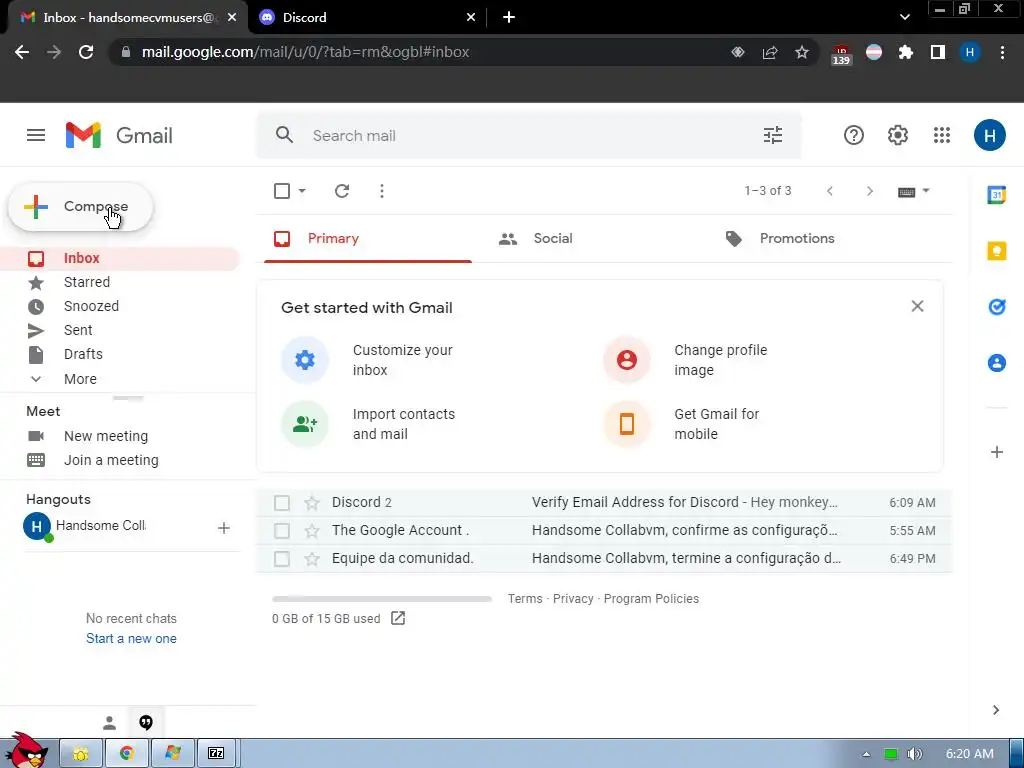Switch to the Primary tab
This screenshot has height=768, width=1024.
(368, 238)
